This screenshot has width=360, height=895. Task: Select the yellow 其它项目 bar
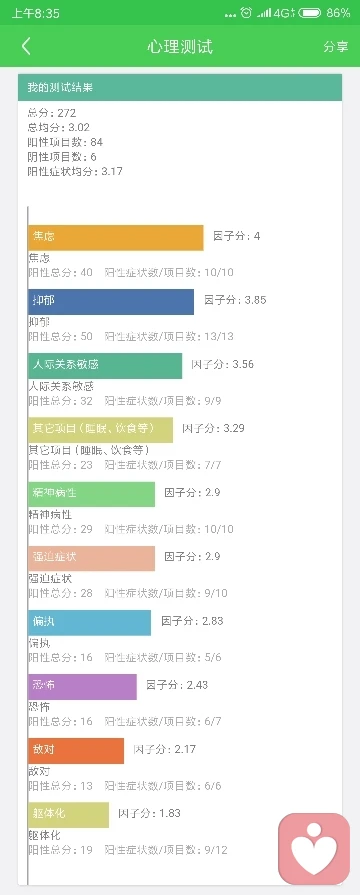100,430
